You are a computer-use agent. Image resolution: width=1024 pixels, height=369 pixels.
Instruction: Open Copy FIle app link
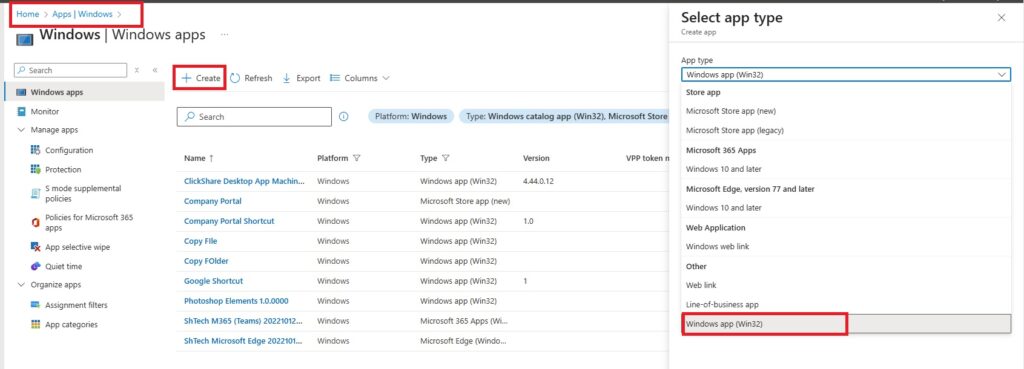click(200, 241)
